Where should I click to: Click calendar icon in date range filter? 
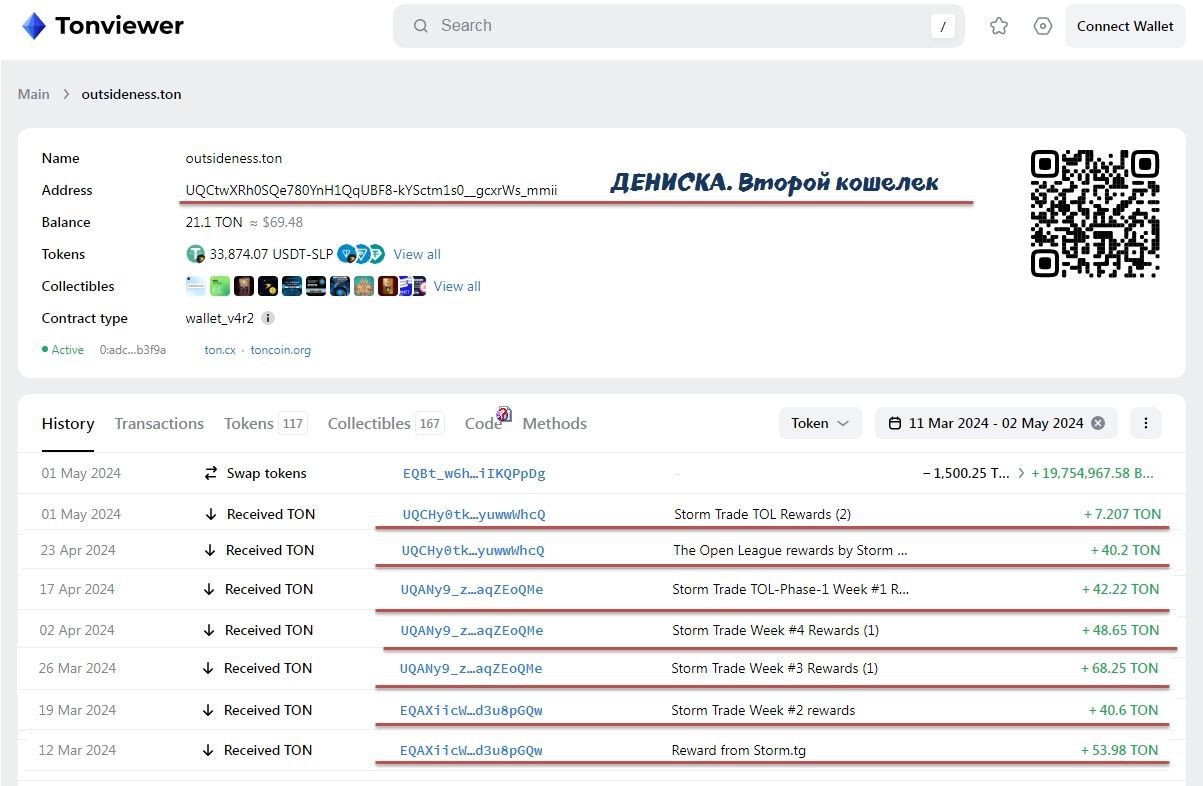coord(895,423)
